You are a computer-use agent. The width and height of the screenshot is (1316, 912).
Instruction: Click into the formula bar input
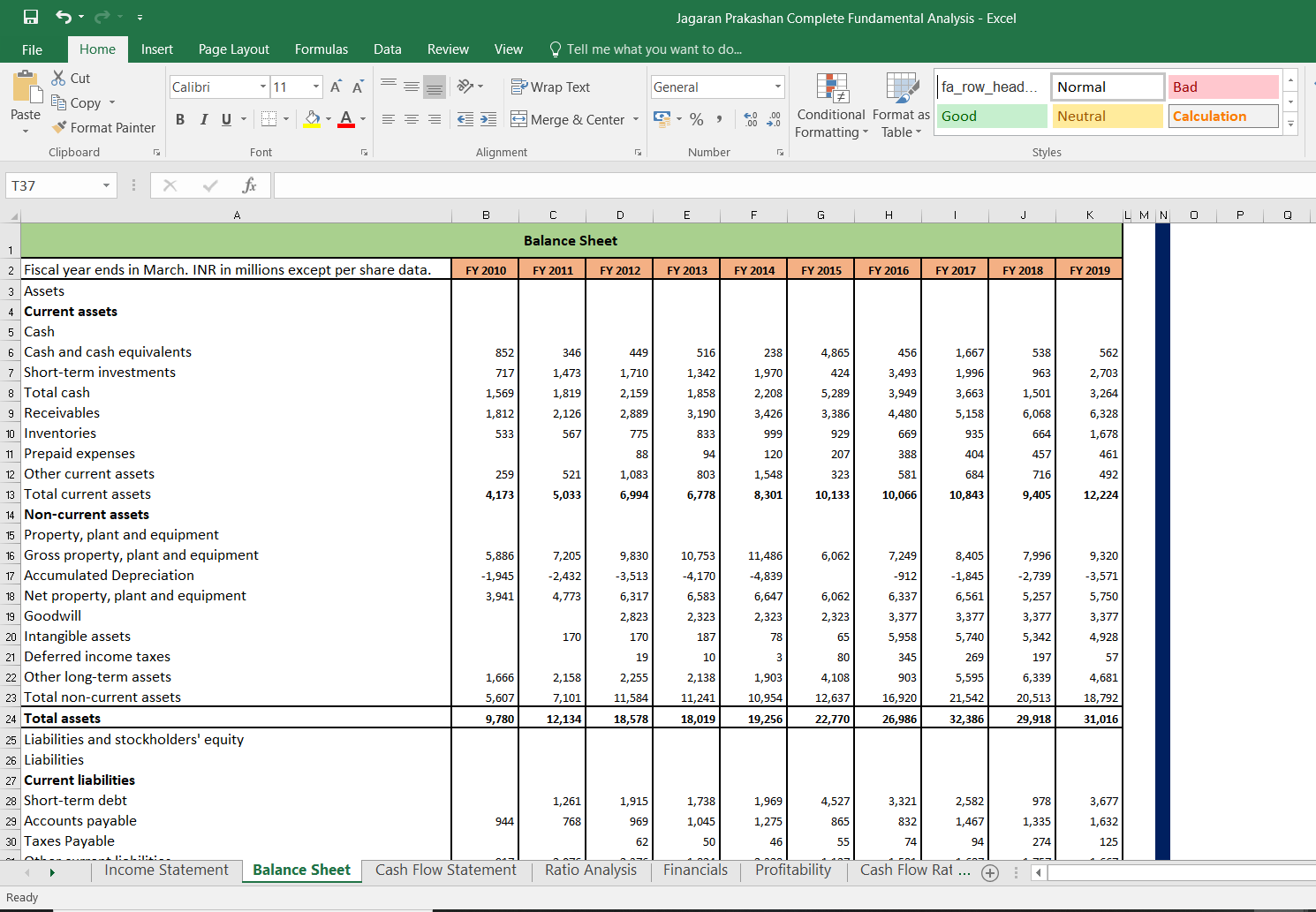tap(793, 185)
